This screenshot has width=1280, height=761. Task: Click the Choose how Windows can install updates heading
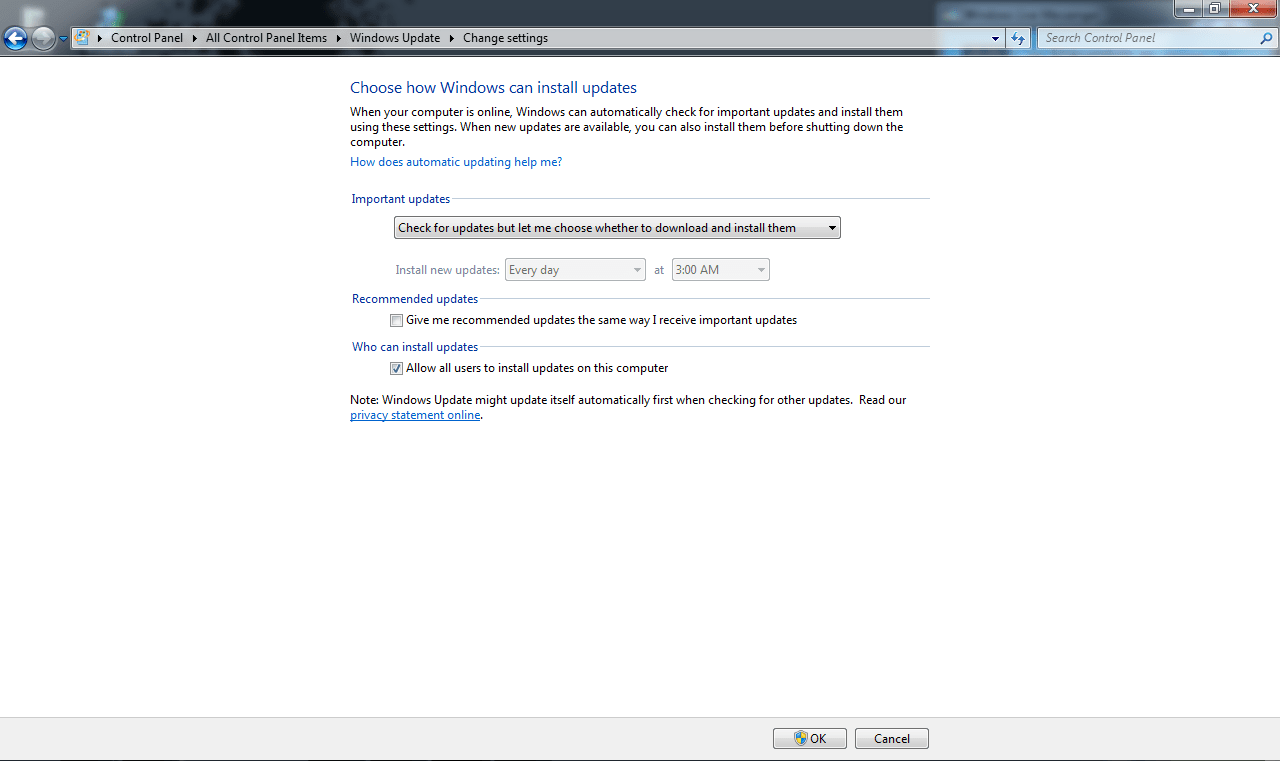[493, 88]
